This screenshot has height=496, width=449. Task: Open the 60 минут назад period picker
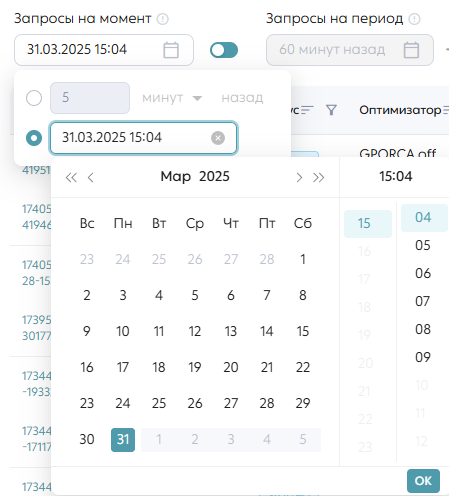(x=350, y=50)
